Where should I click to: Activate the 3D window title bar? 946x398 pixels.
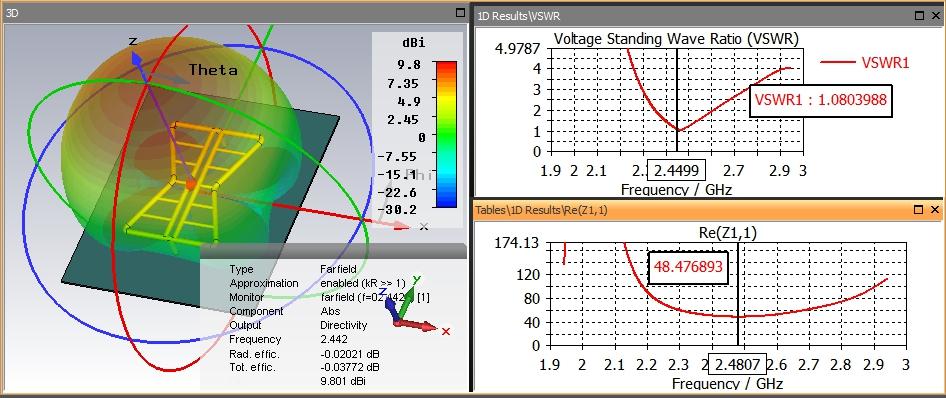pyautogui.click(x=235, y=12)
